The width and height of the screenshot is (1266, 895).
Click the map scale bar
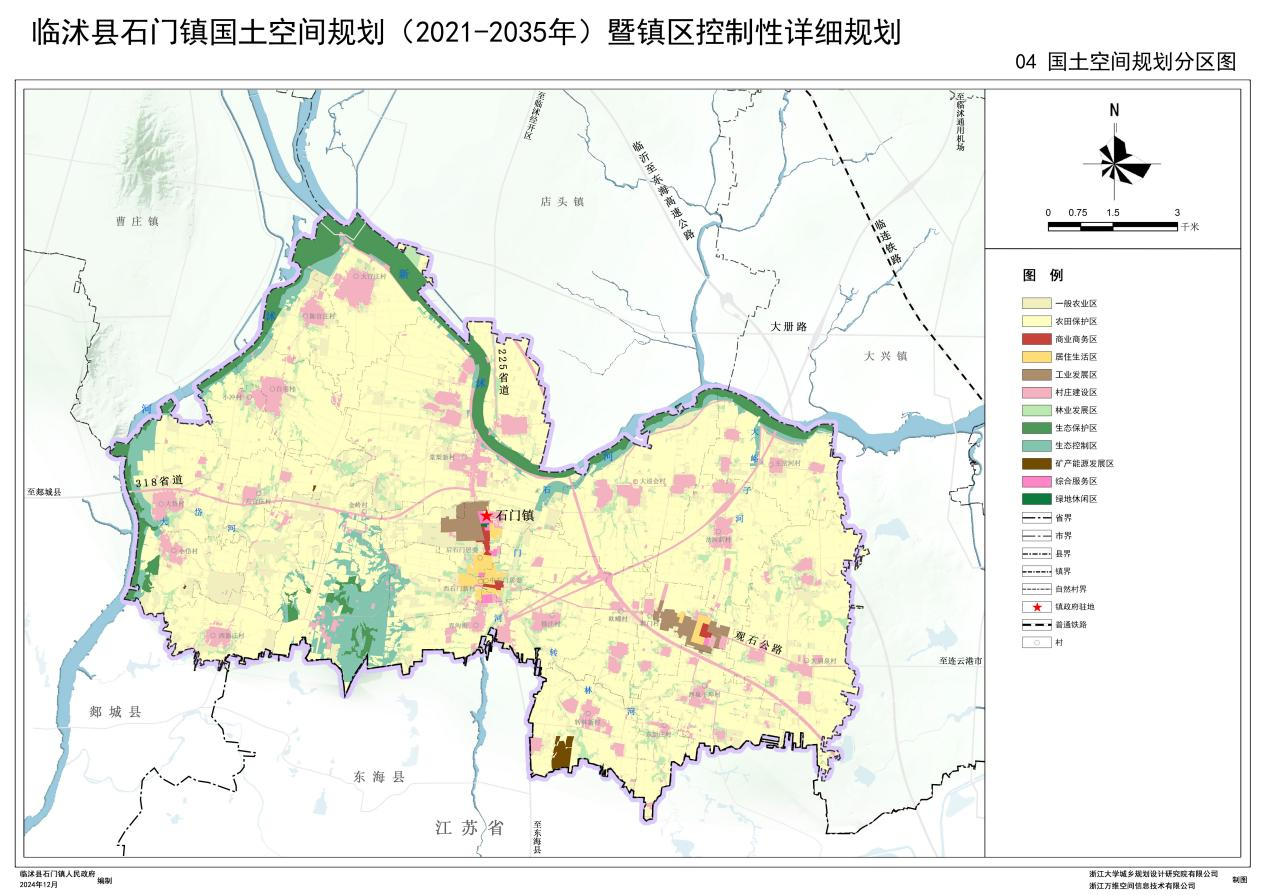[x=1112, y=226]
